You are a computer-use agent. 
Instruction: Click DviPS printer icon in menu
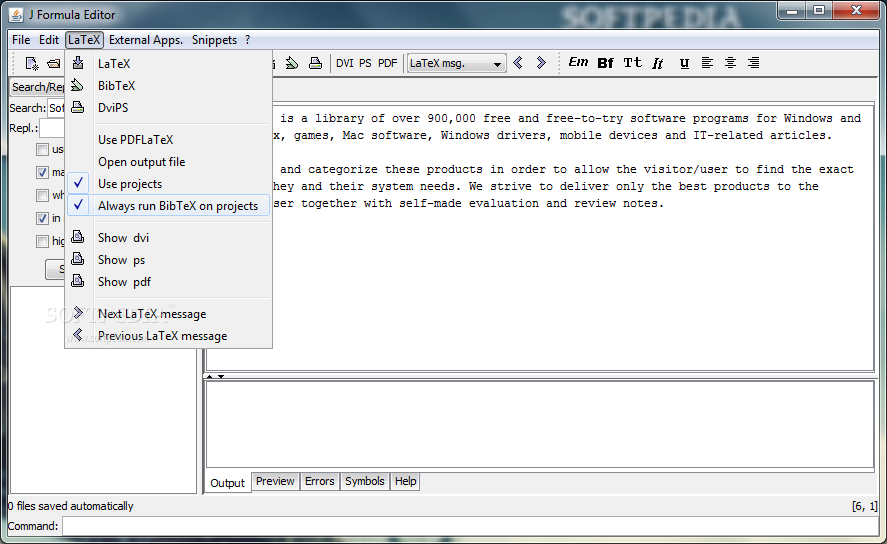click(x=77, y=107)
